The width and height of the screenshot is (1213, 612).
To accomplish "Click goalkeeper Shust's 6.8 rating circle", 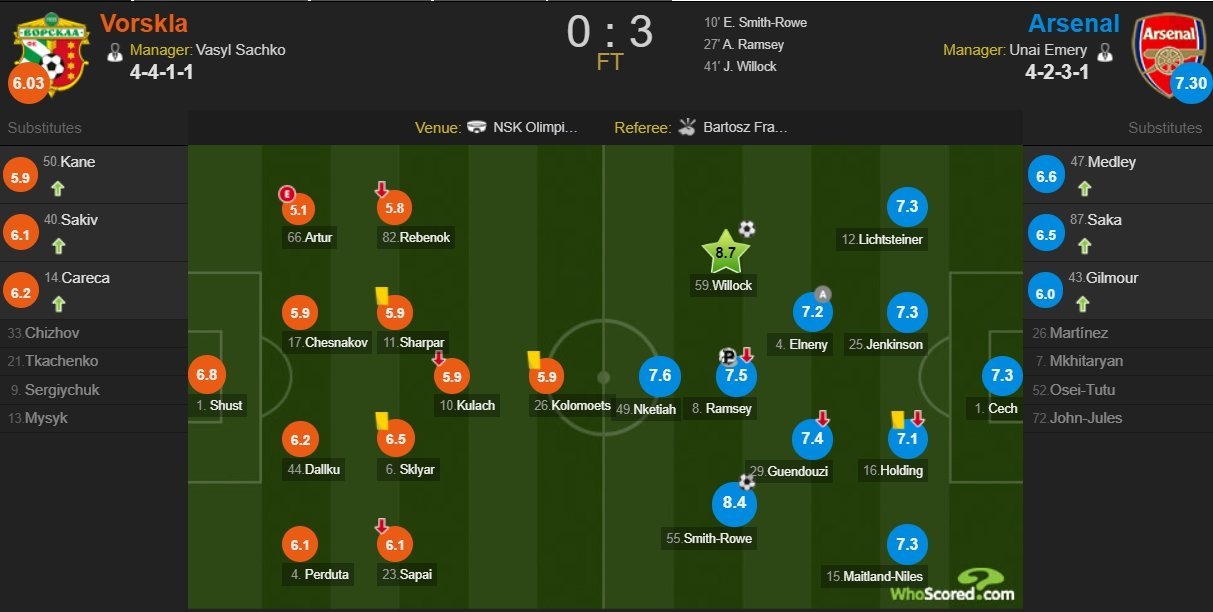I will [207, 376].
